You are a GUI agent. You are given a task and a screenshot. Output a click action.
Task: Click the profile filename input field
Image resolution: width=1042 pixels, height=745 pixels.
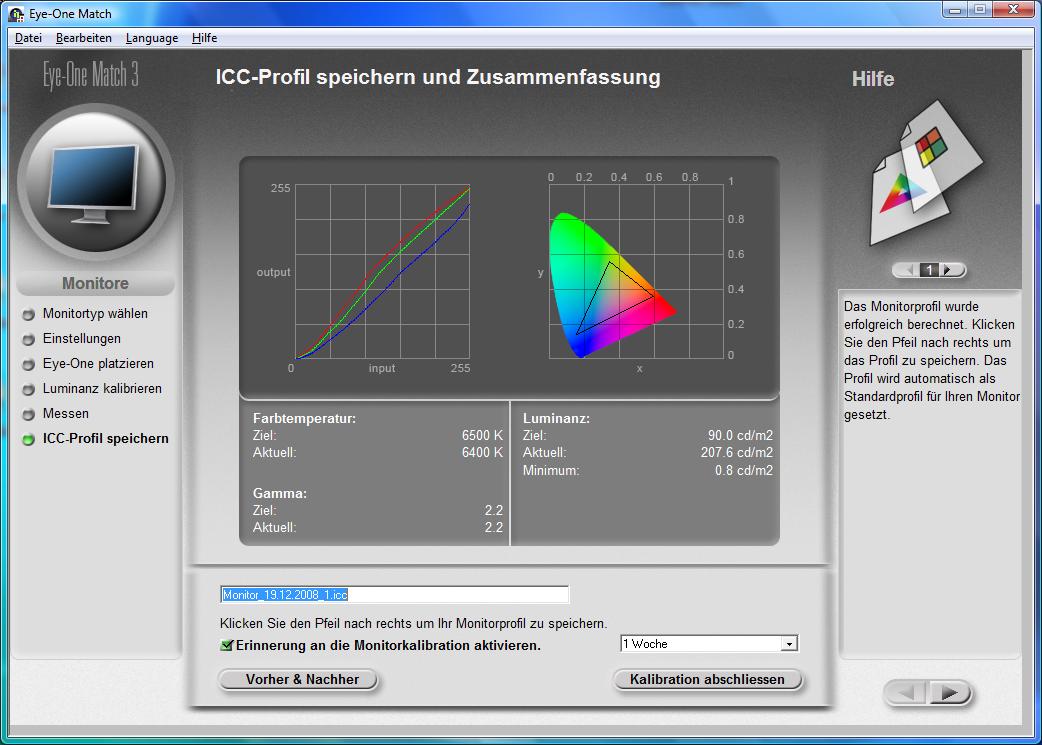pos(394,595)
